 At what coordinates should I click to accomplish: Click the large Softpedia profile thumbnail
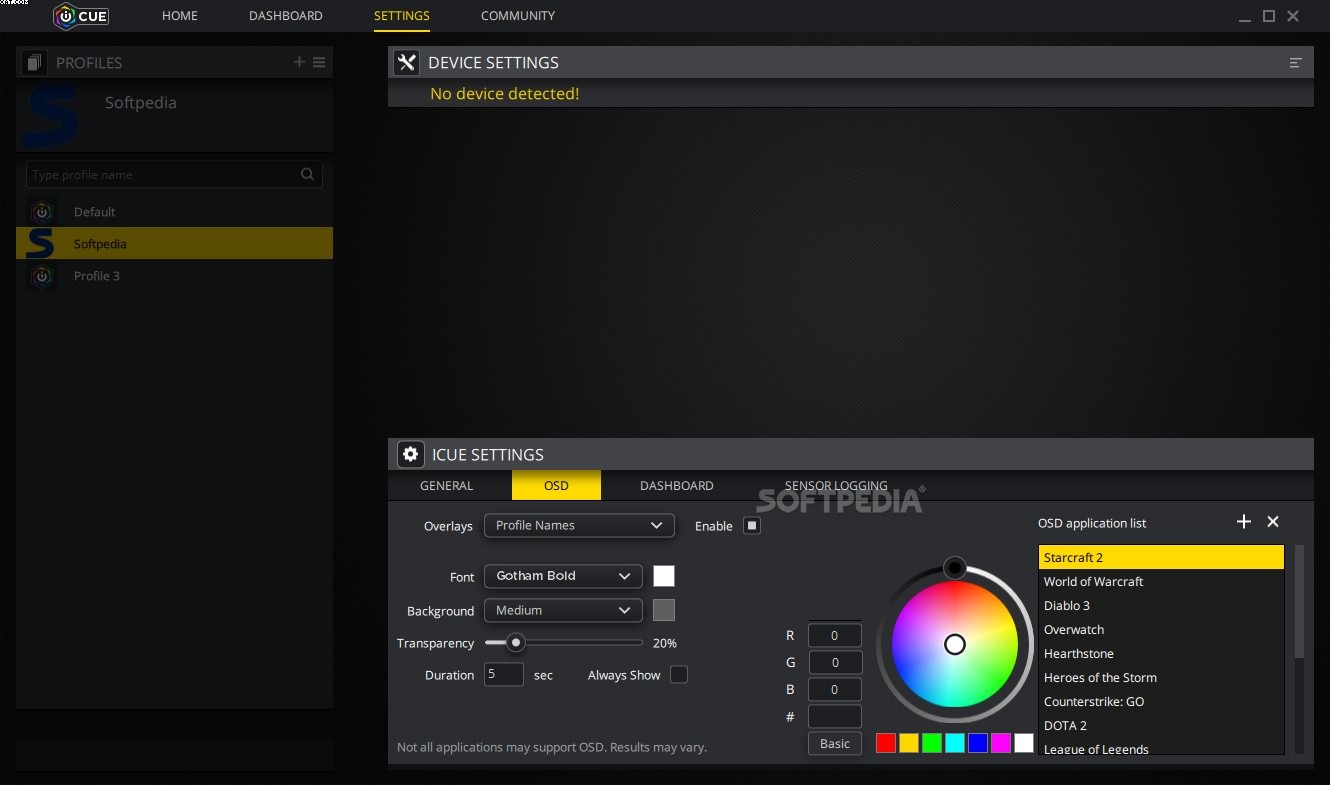[x=51, y=116]
